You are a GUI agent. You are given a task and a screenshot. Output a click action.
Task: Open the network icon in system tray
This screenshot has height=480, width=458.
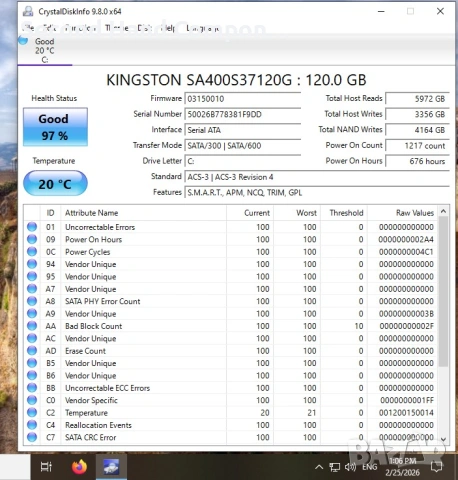335,467
